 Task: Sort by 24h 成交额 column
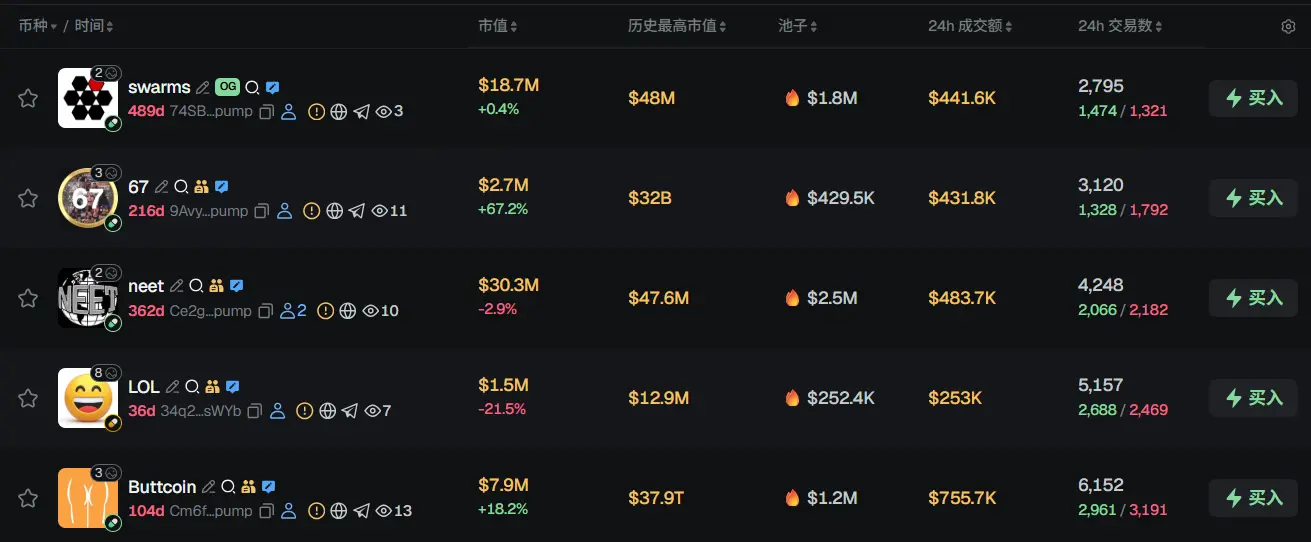tap(970, 26)
